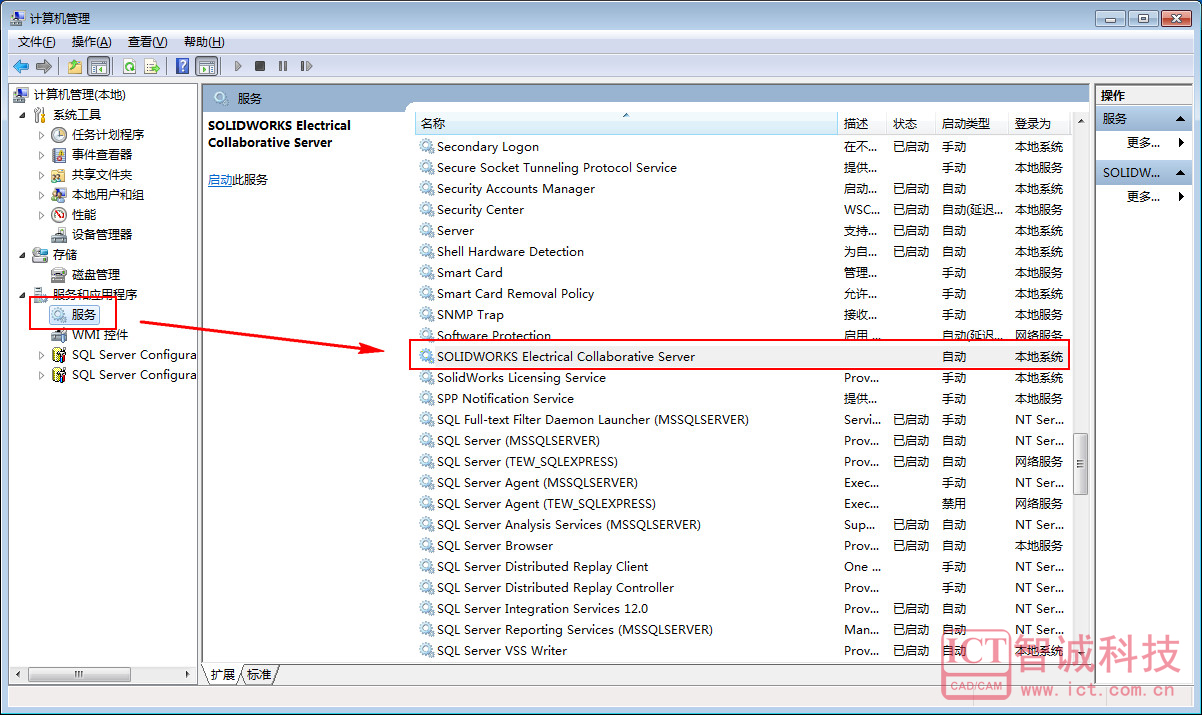Viewport: 1202px width, 715px height.
Task: Open the 操作(A) menu
Action: pos(91,41)
